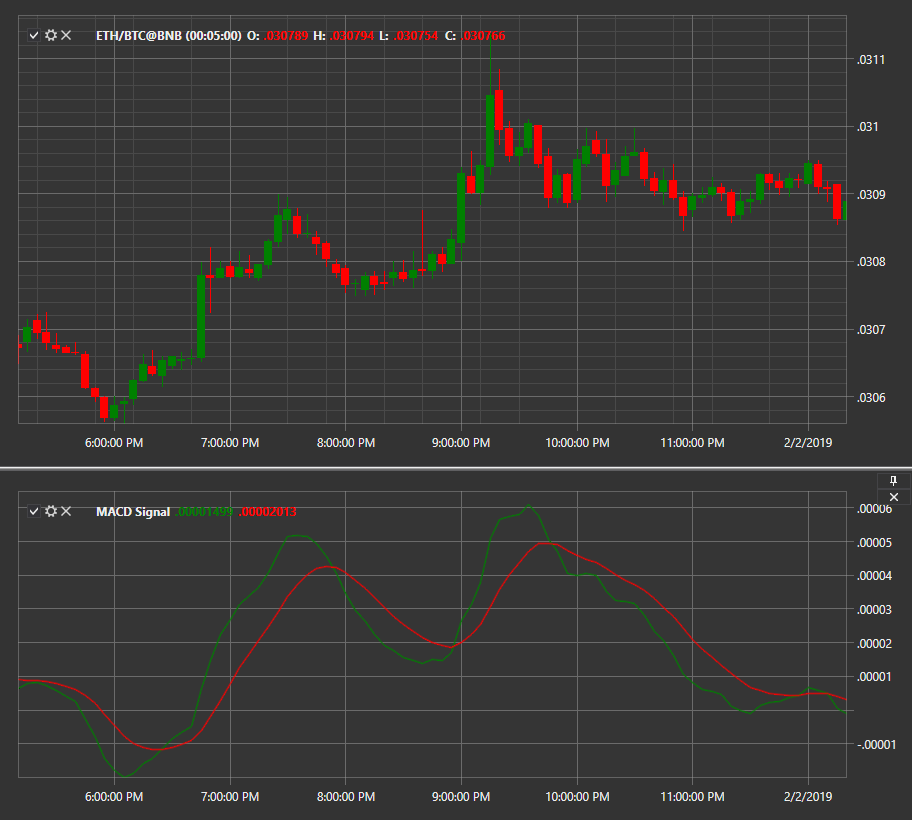
Task: Click the tall green candle near 6:45 PM
Action: coord(201,316)
